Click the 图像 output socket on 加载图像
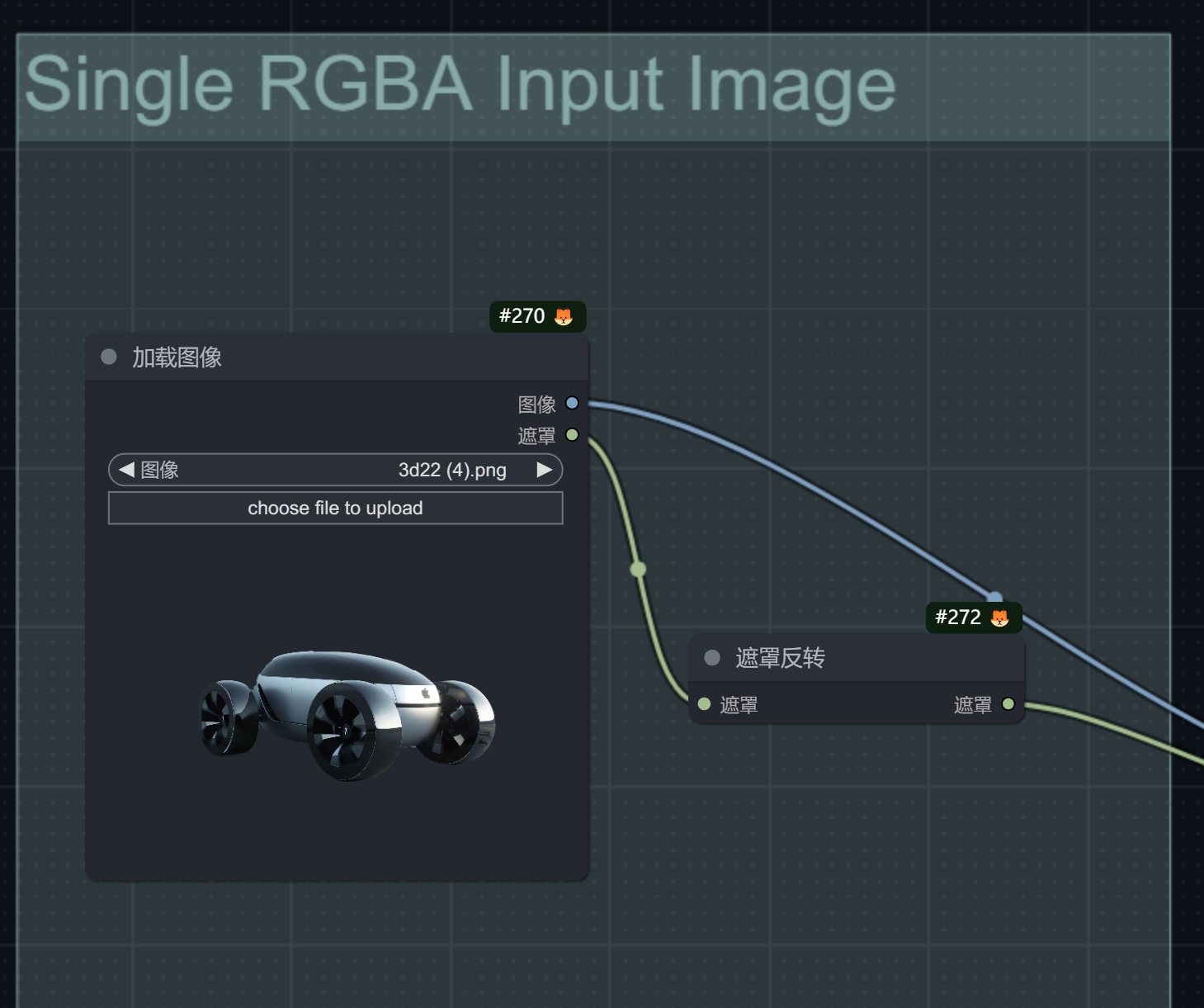Image resolution: width=1204 pixels, height=1008 pixels. pyautogui.click(x=572, y=403)
